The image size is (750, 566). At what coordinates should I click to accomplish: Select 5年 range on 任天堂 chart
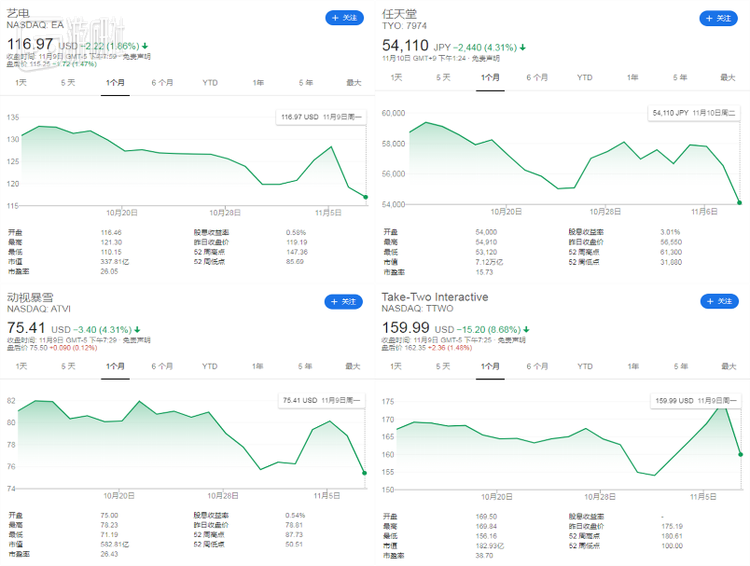click(x=680, y=77)
